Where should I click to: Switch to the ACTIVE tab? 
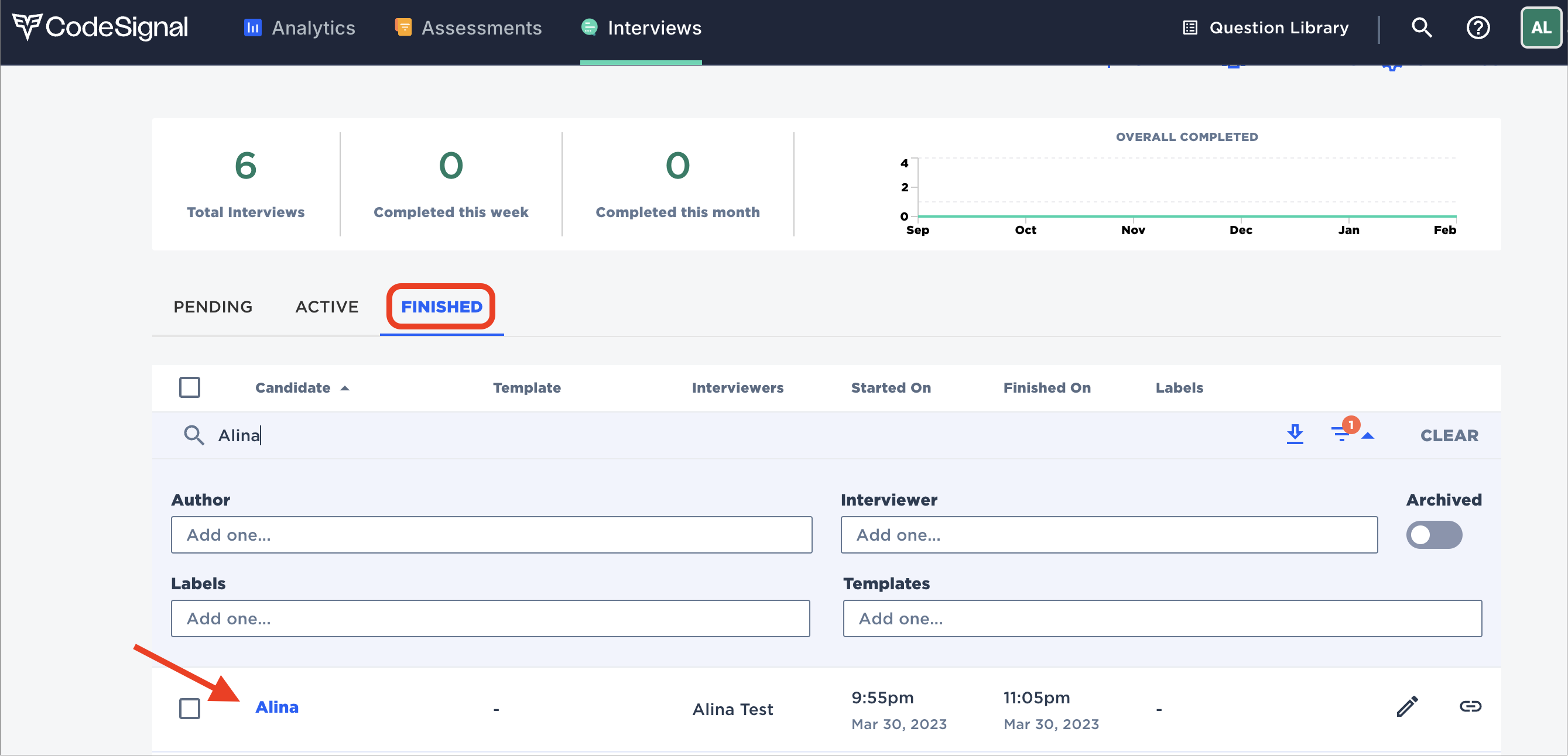tap(327, 307)
